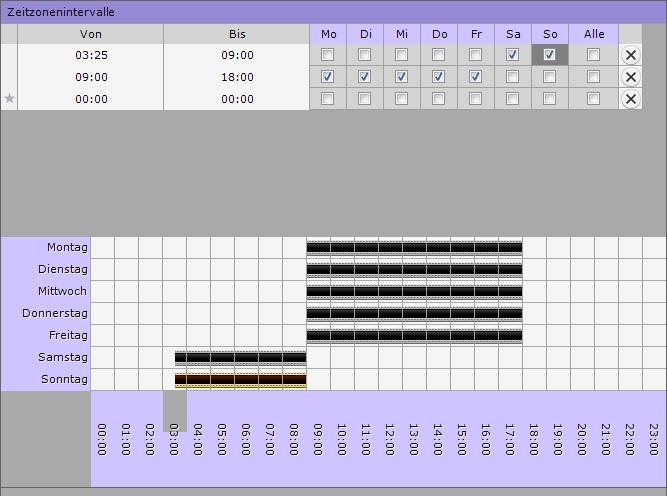The image size is (667, 496).
Task: Check Alle checkbox in 03:25 row
Action: (x=593, y=54)
